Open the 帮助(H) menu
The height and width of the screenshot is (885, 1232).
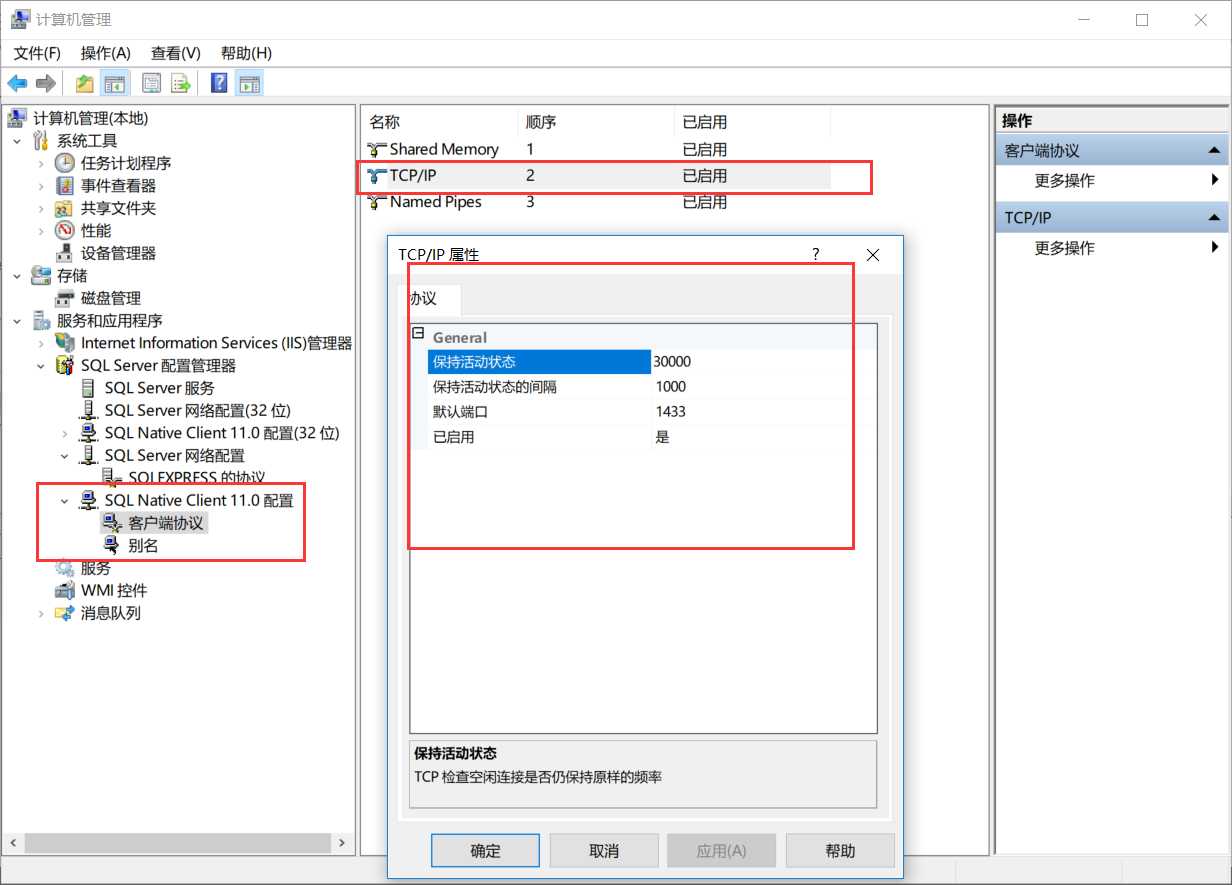(x=246, y=53)
